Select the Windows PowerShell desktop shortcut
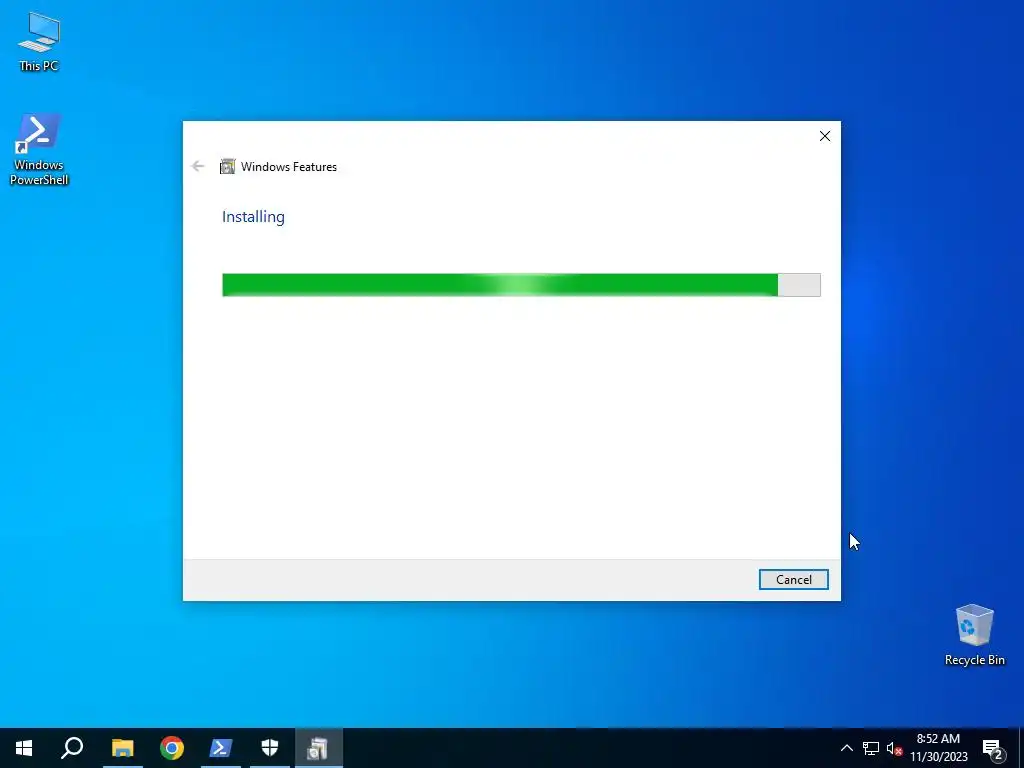This screenshot has width=1024, height=768. 39,150
